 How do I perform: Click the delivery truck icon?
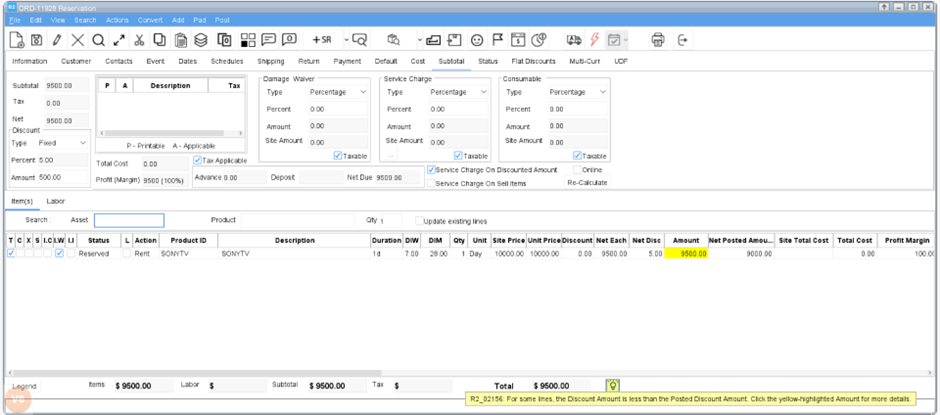click(x=574, y=40)
